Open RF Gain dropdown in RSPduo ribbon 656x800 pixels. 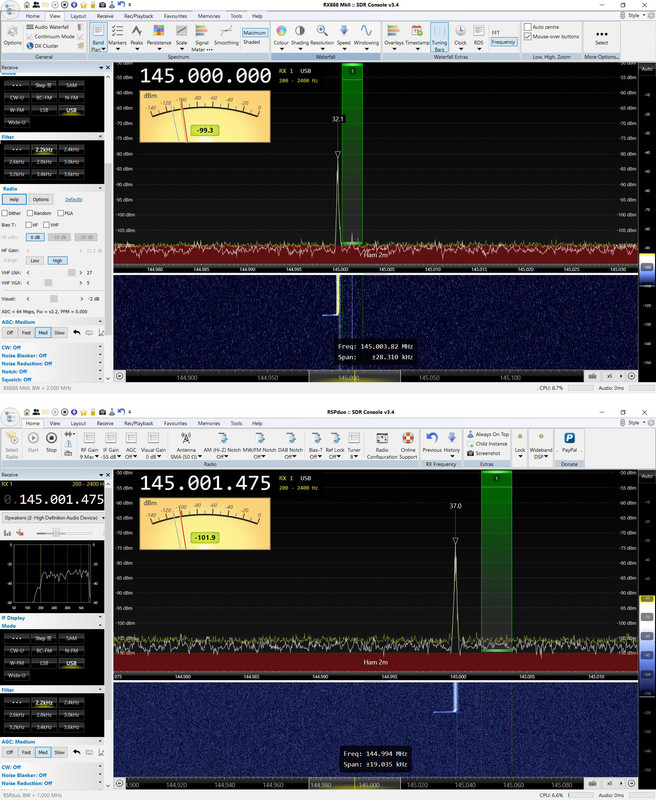(89, 445)
